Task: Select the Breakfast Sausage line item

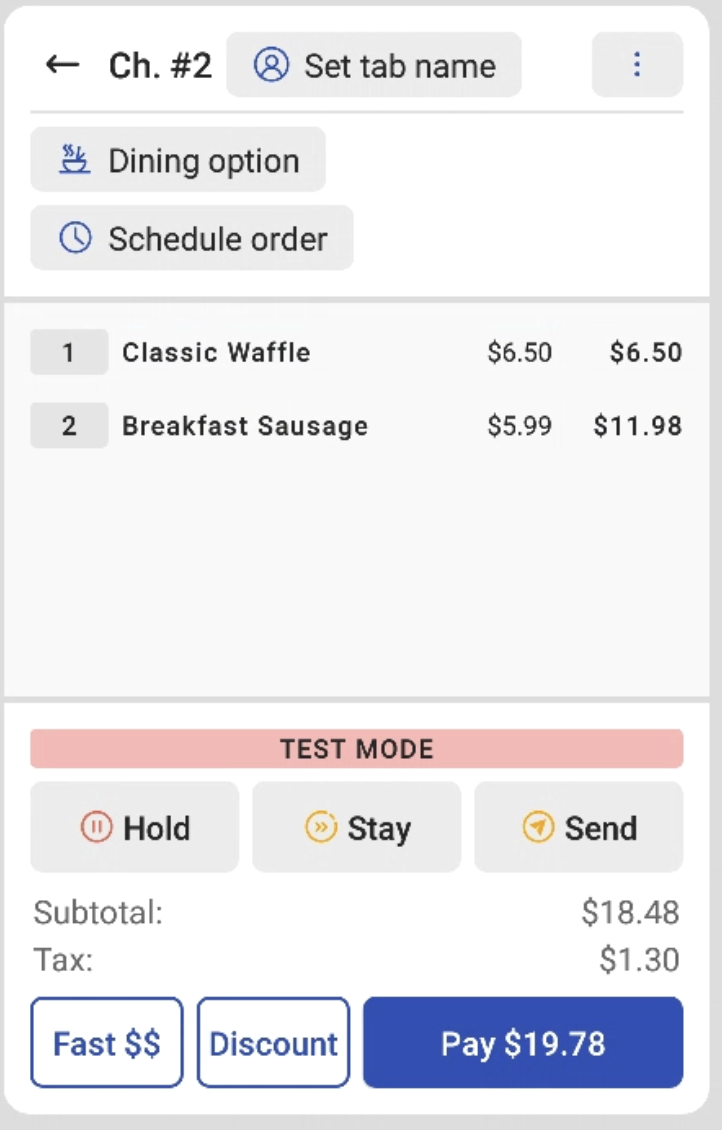Action: pyautogui.click(x=245, y=426)
